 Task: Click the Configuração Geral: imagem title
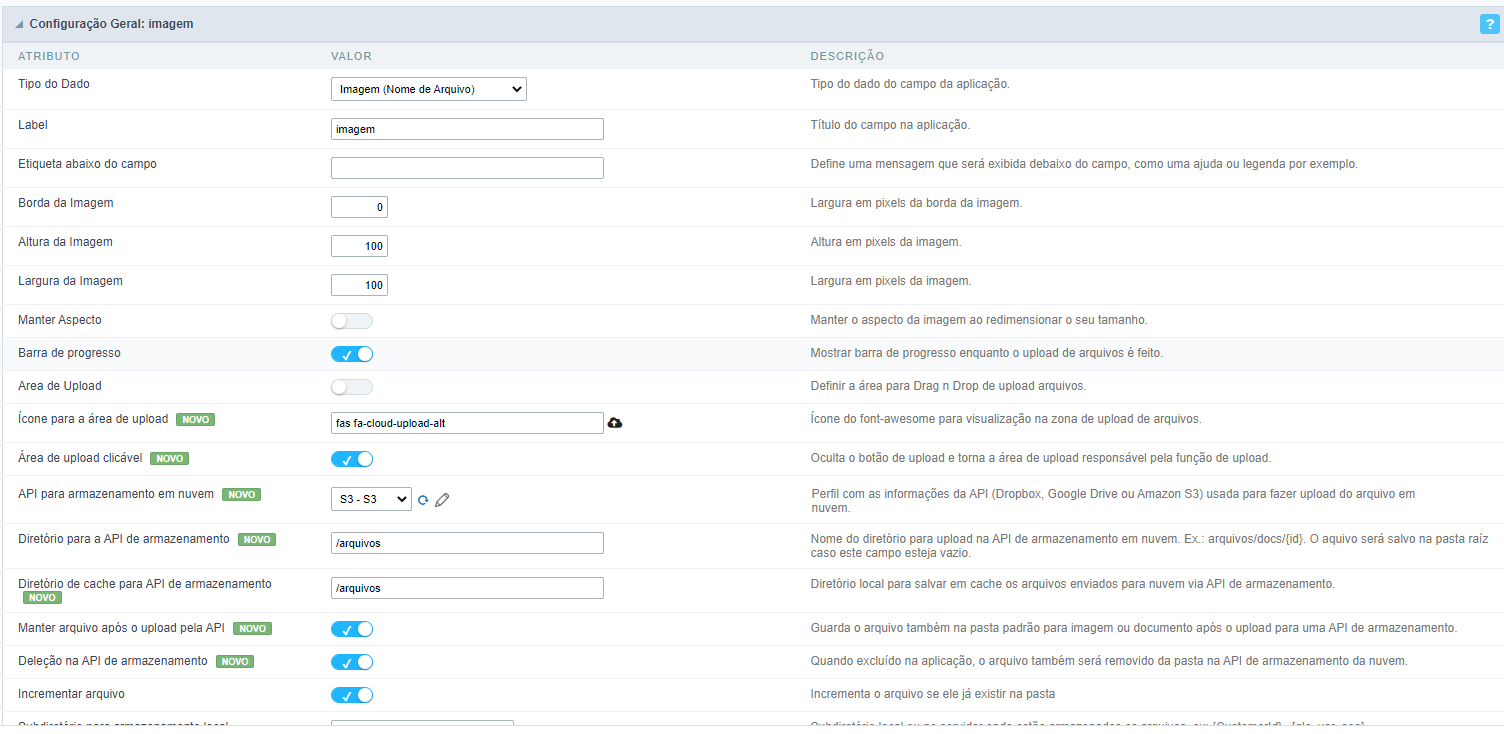(x=111, y=24)
